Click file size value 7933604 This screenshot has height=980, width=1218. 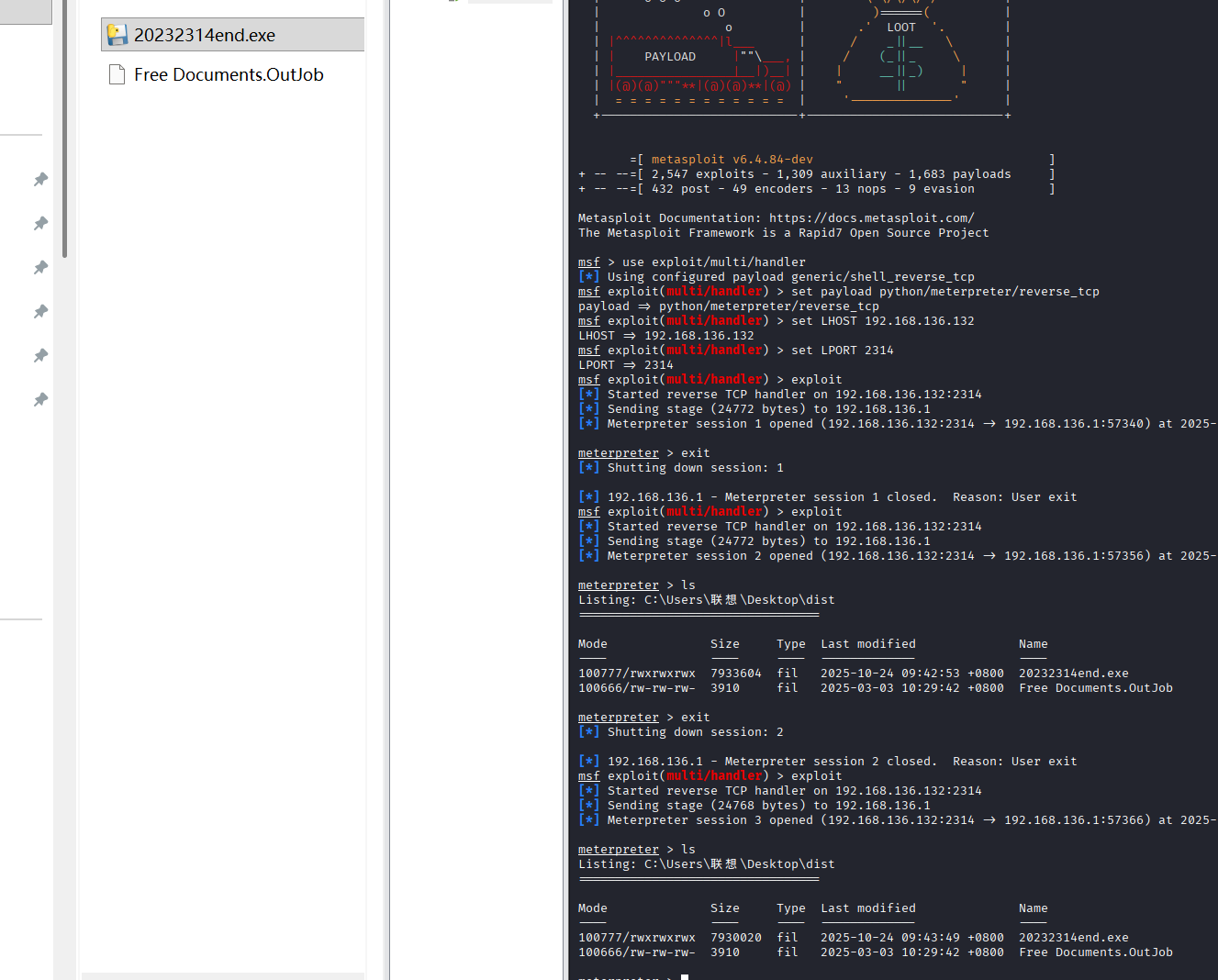[x=736, y=674]
